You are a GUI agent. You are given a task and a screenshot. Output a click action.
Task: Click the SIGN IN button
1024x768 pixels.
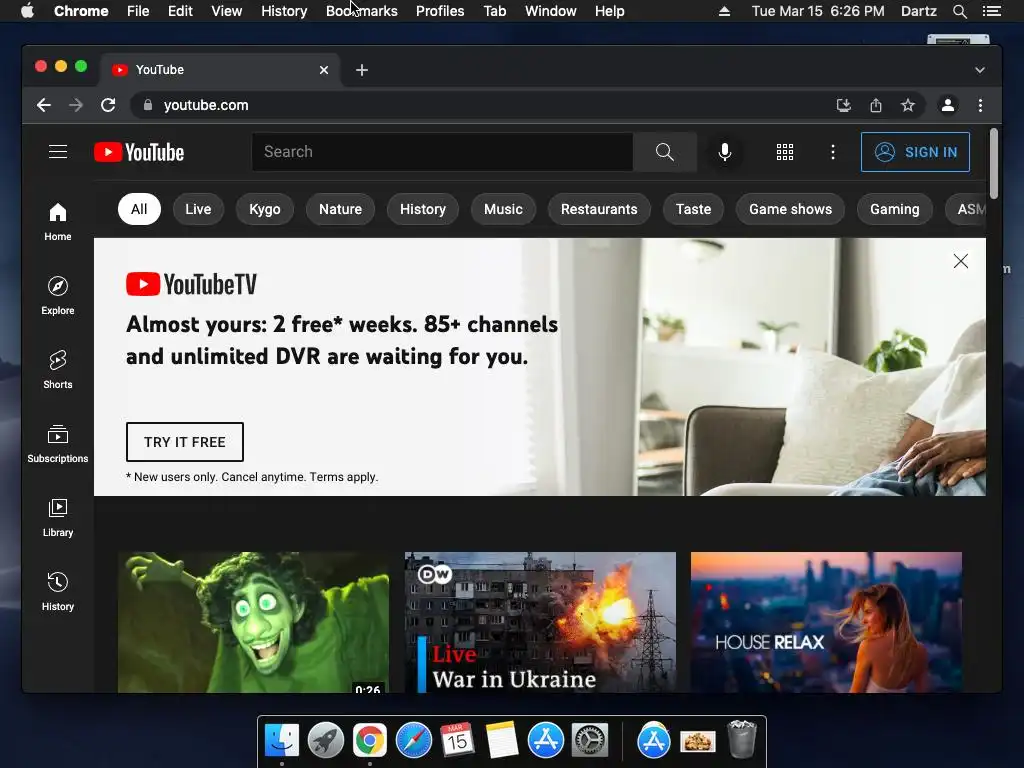tap(915, 152)
